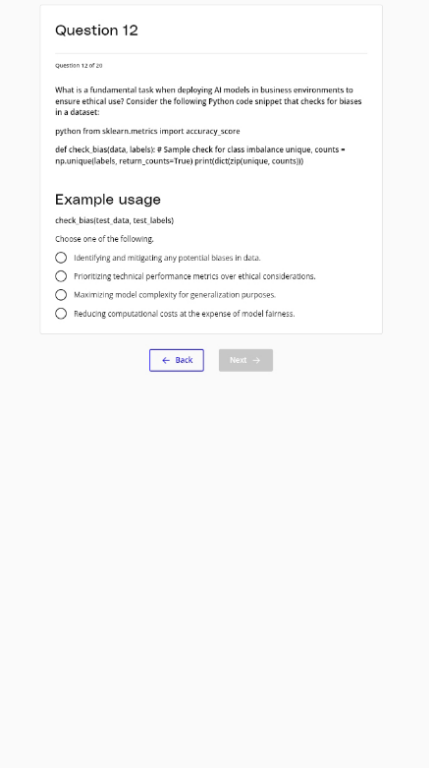Click the 'Question 12 of 20' progress label
This screenshot has width=429, height=768.
78,66
